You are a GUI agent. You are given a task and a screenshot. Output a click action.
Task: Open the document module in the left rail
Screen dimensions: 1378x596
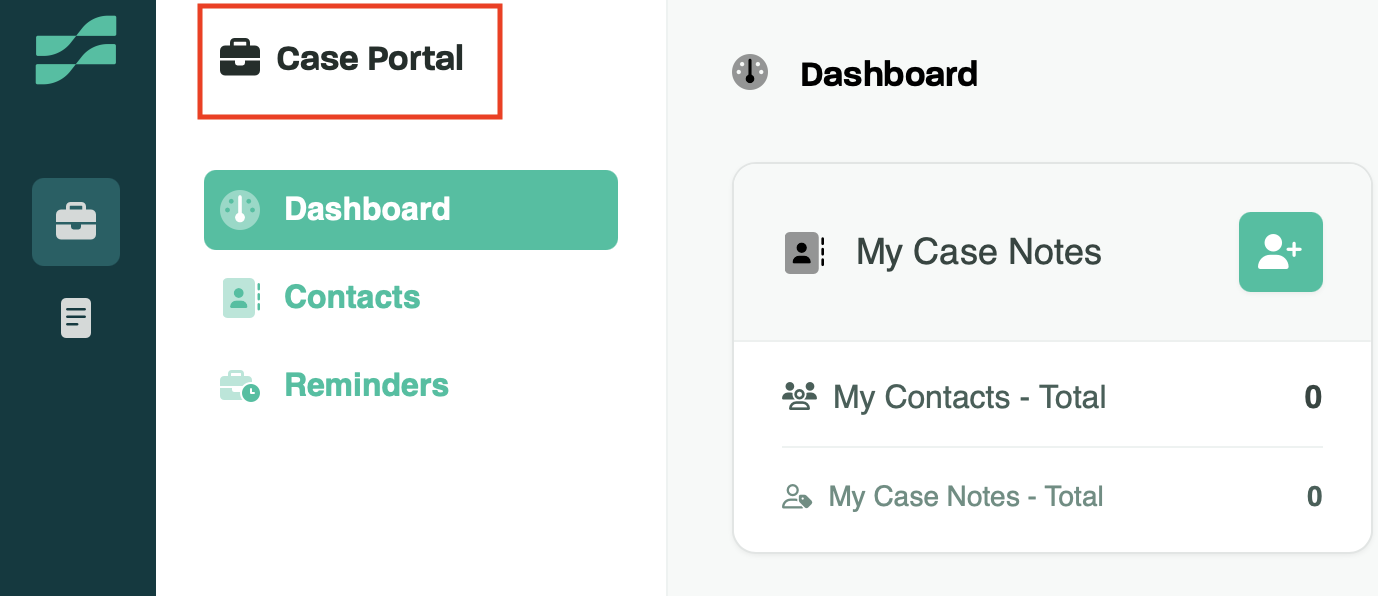[76, 318]
